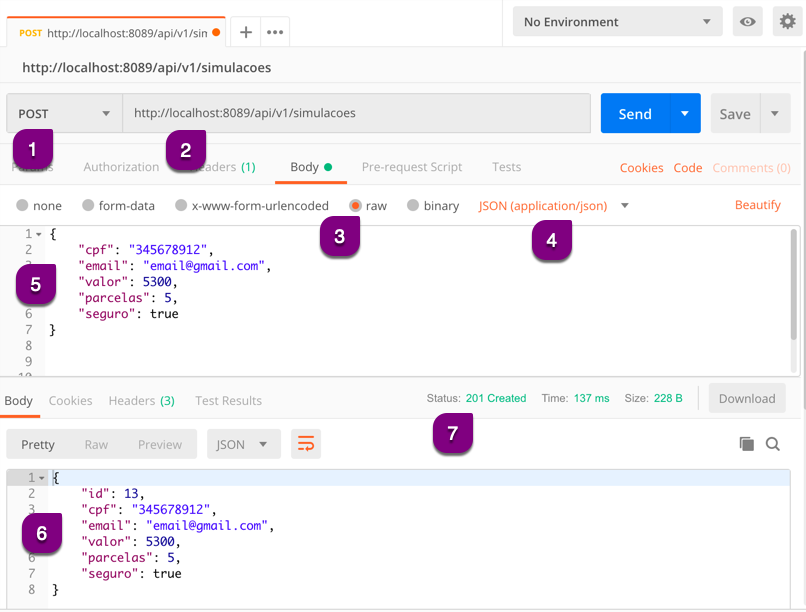The height and width of the screenshot is (612, 806).
Task: Select the raw body type radio
Action: click(x=355, y=206)
